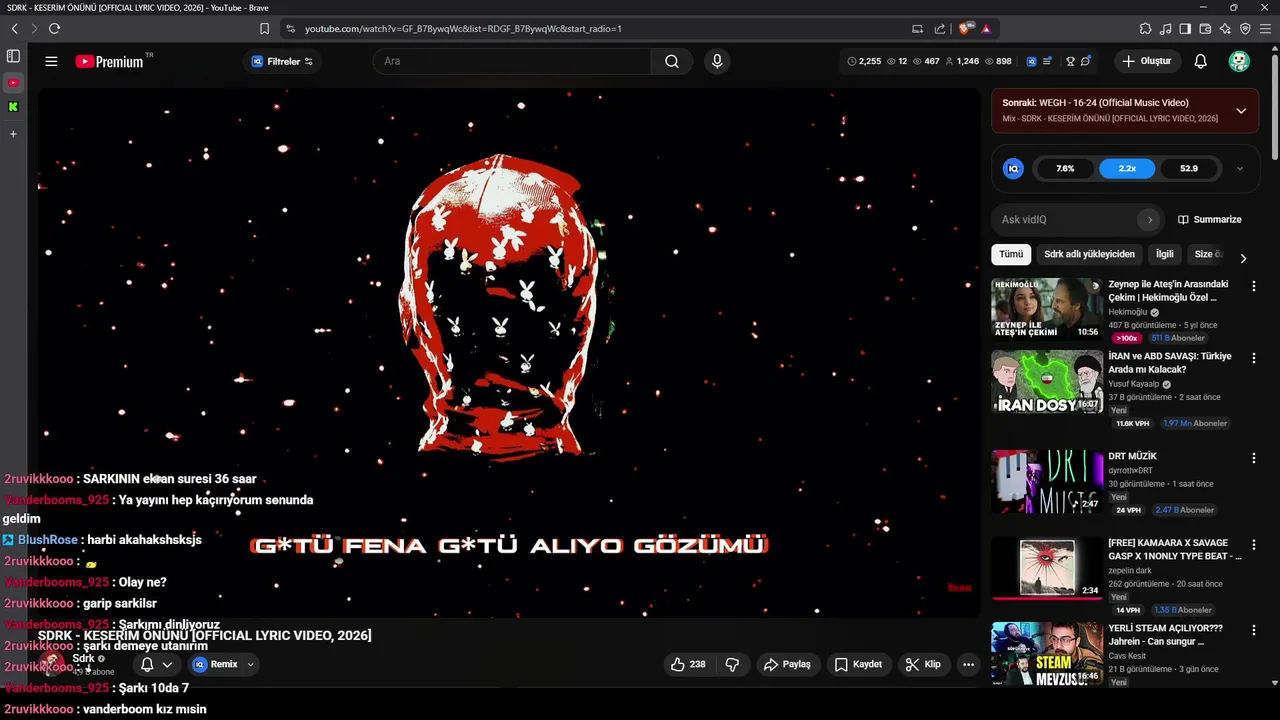Start a search with the magnifier button

[672, 61]
